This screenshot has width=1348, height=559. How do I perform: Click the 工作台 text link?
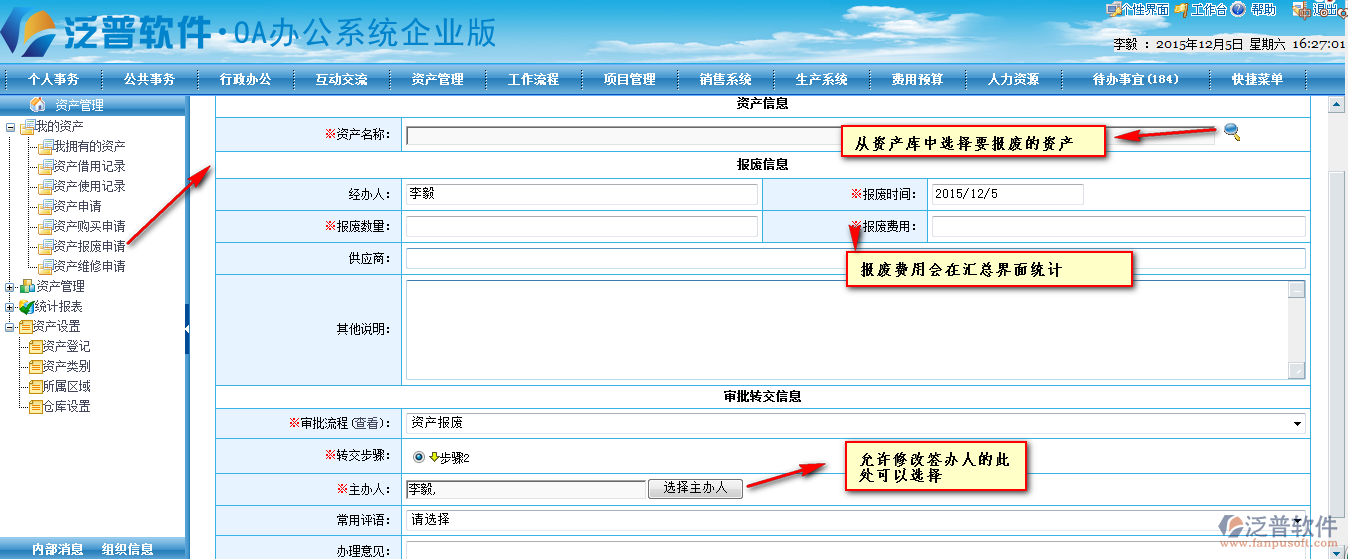1208,9
